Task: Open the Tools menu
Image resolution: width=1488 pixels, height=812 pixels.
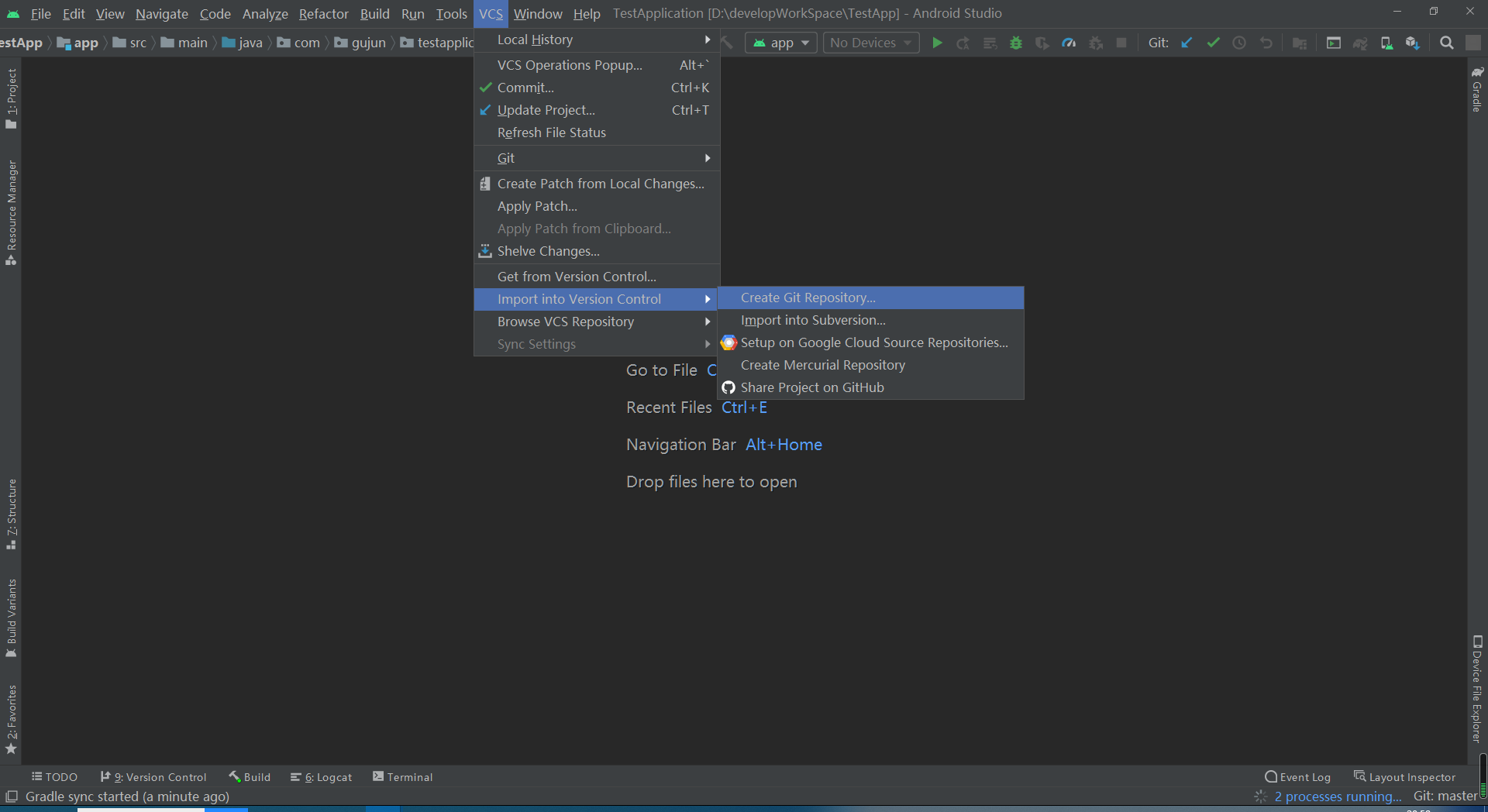Action: coord(451,14)
